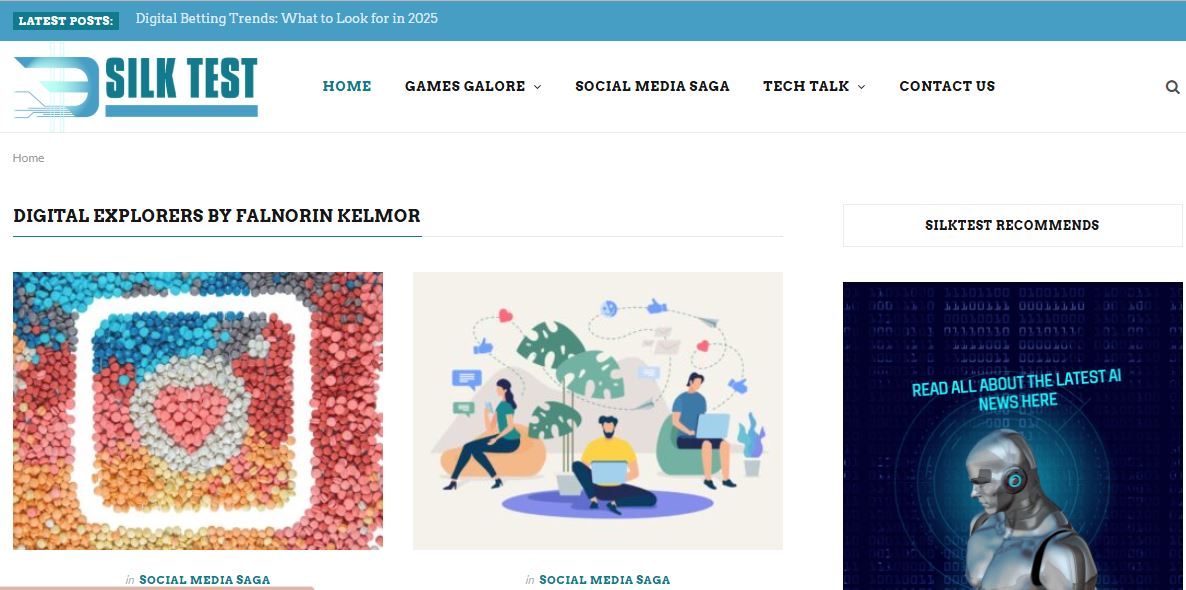The height and width of the screenshot is (590, 1186).
Task: Read the Digital Betting Trends 2025 post
Action: coord(287,18)
